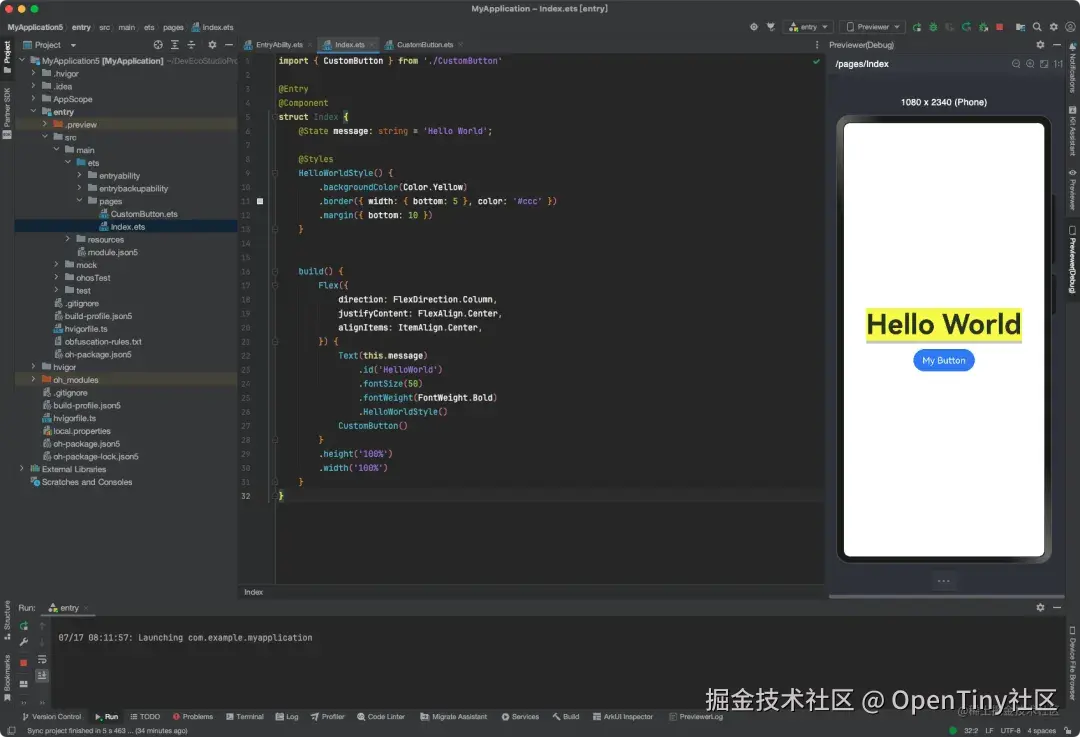1080x737 pixels.
Task: Open the Version Control tab
Action: point(52,716)
